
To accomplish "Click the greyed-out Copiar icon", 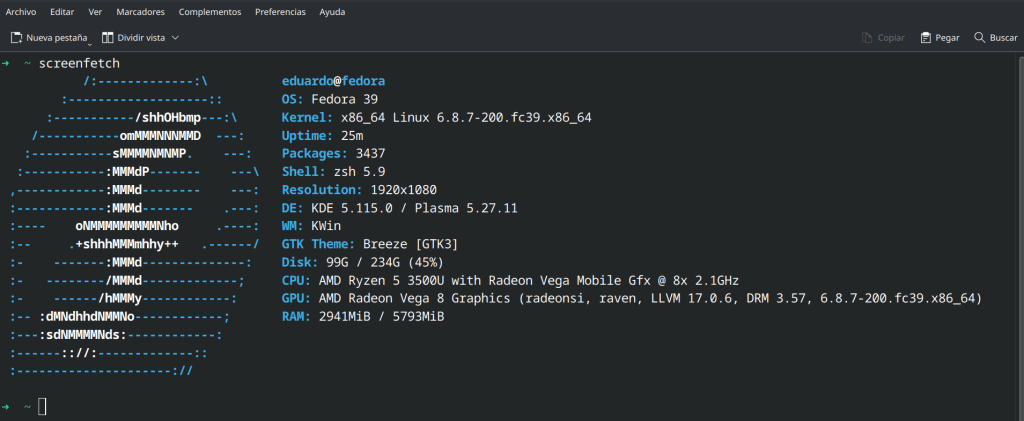I will pyautogui.click(x=867, y=37).
